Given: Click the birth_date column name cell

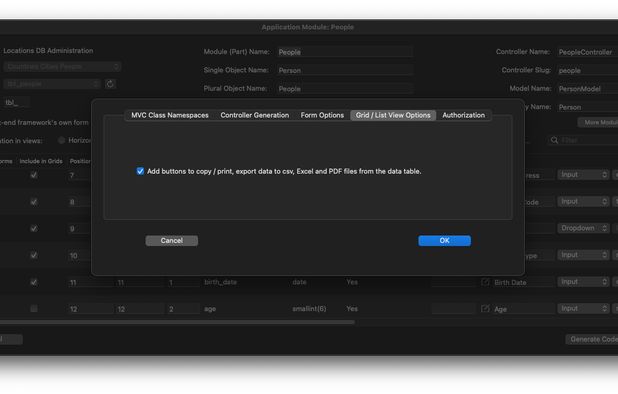Looking at the screenshot, I should point(220,282).
